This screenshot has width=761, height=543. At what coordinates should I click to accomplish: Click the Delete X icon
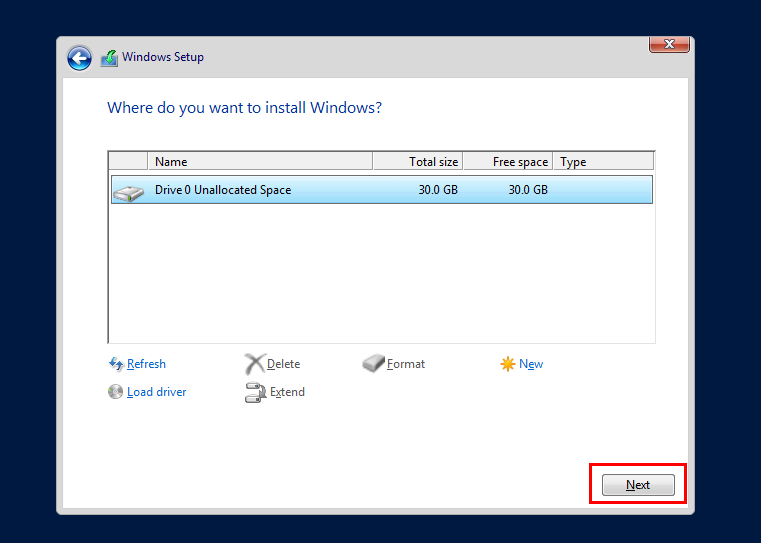255,364
